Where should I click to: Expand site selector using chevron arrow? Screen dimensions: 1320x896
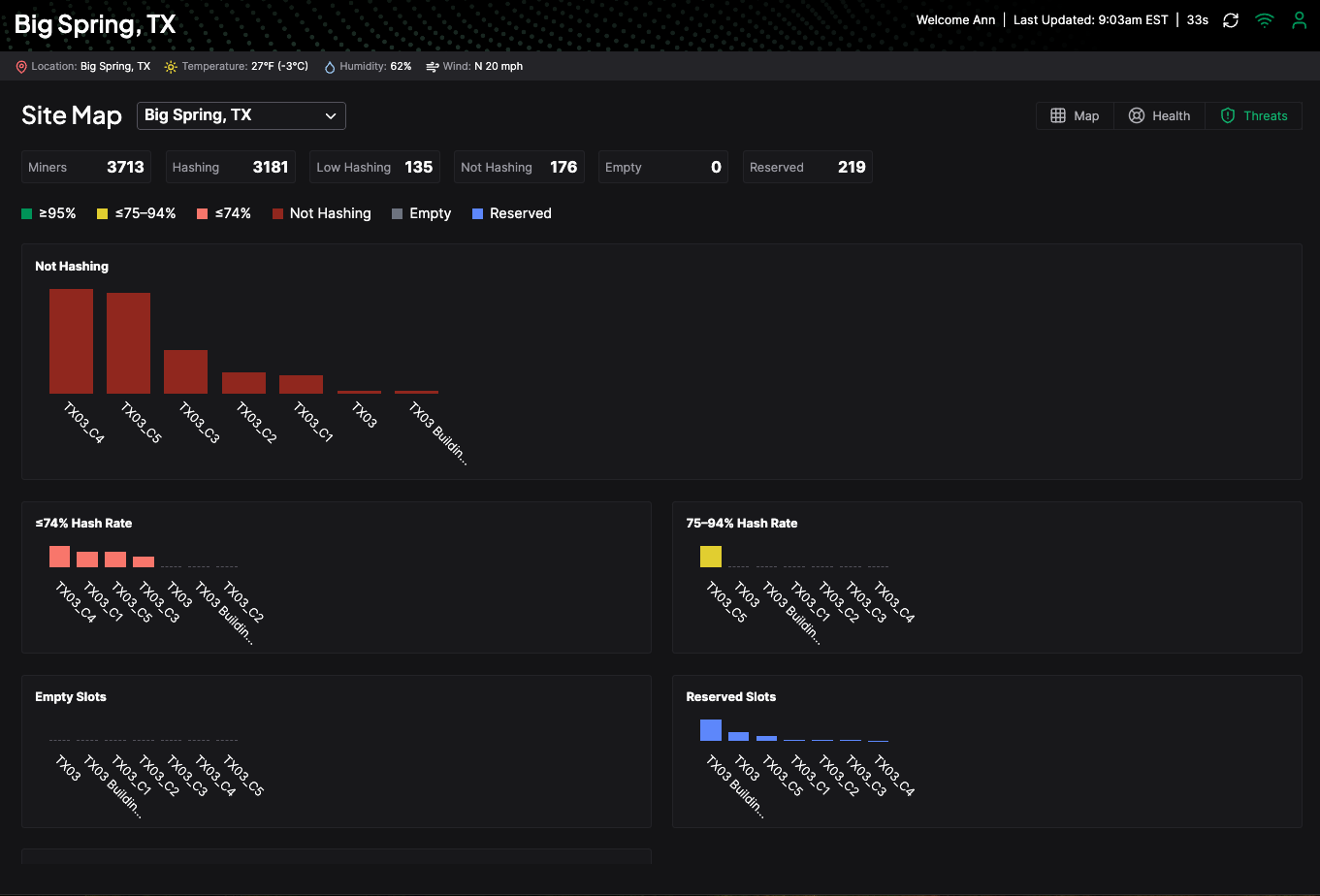tap(331, 116)
